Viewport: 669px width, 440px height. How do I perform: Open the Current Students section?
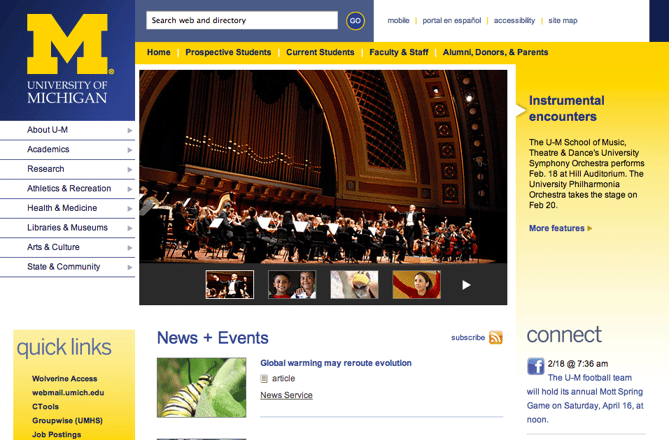tap(320, 52)
